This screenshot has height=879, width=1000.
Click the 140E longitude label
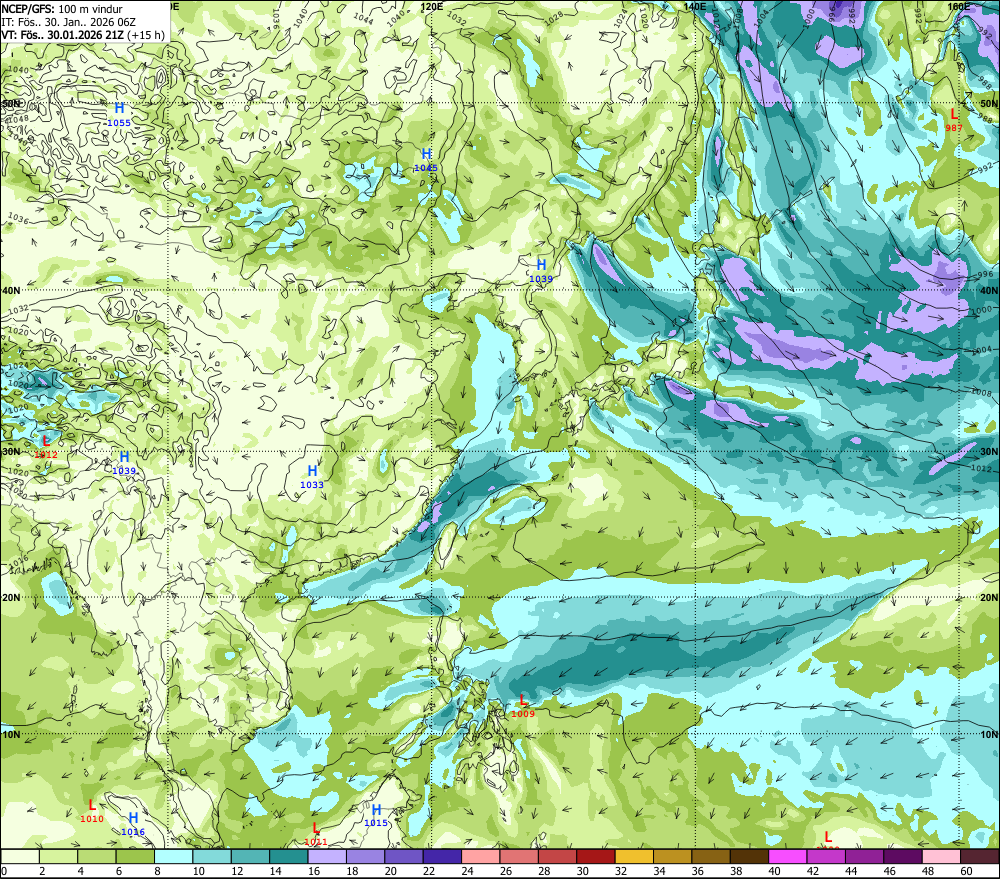695,6
